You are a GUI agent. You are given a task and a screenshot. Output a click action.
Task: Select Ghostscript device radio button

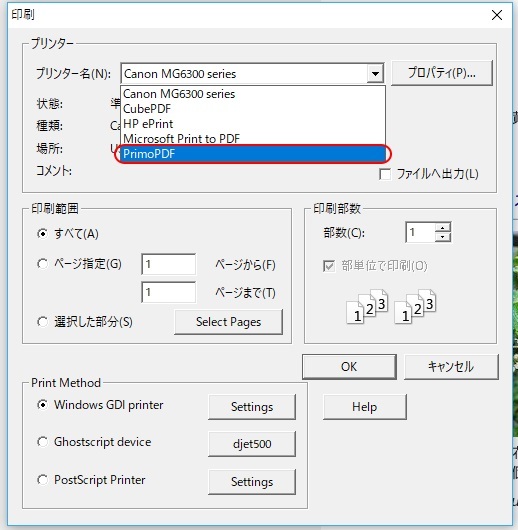click(42, 442)
